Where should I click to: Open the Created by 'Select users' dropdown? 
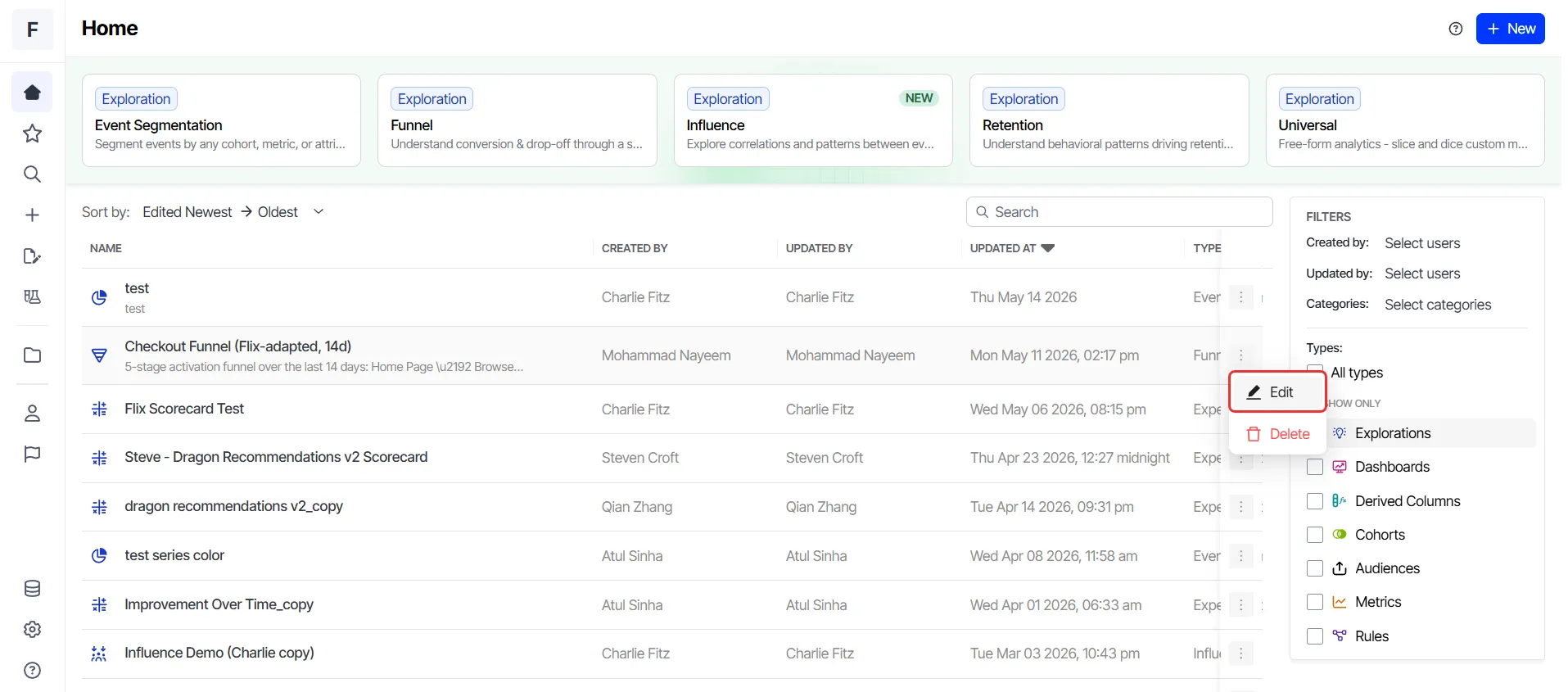1422,243
